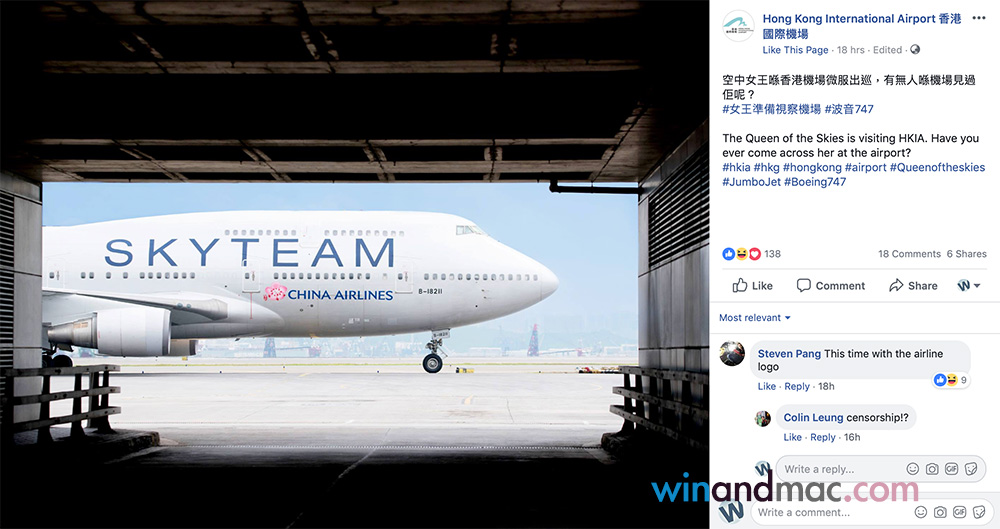Click the public audience globe icon
This screenshot has height=529, width=1000.
pos(915,49)
